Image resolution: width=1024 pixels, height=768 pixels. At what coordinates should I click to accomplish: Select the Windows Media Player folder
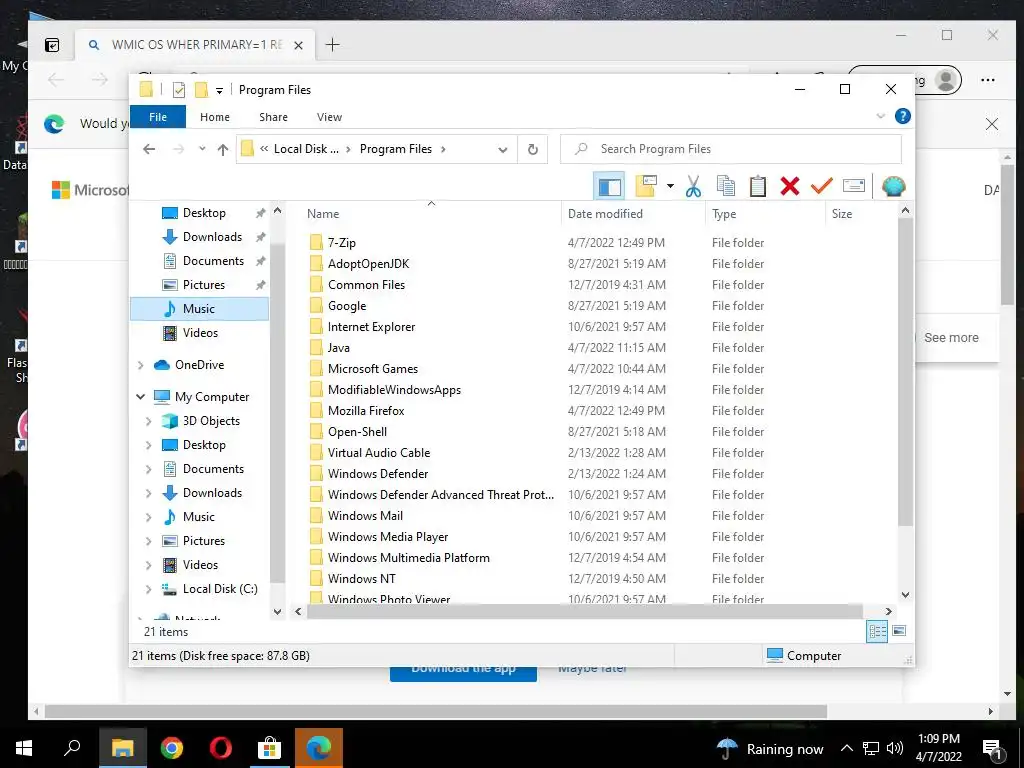click(388, 537)
